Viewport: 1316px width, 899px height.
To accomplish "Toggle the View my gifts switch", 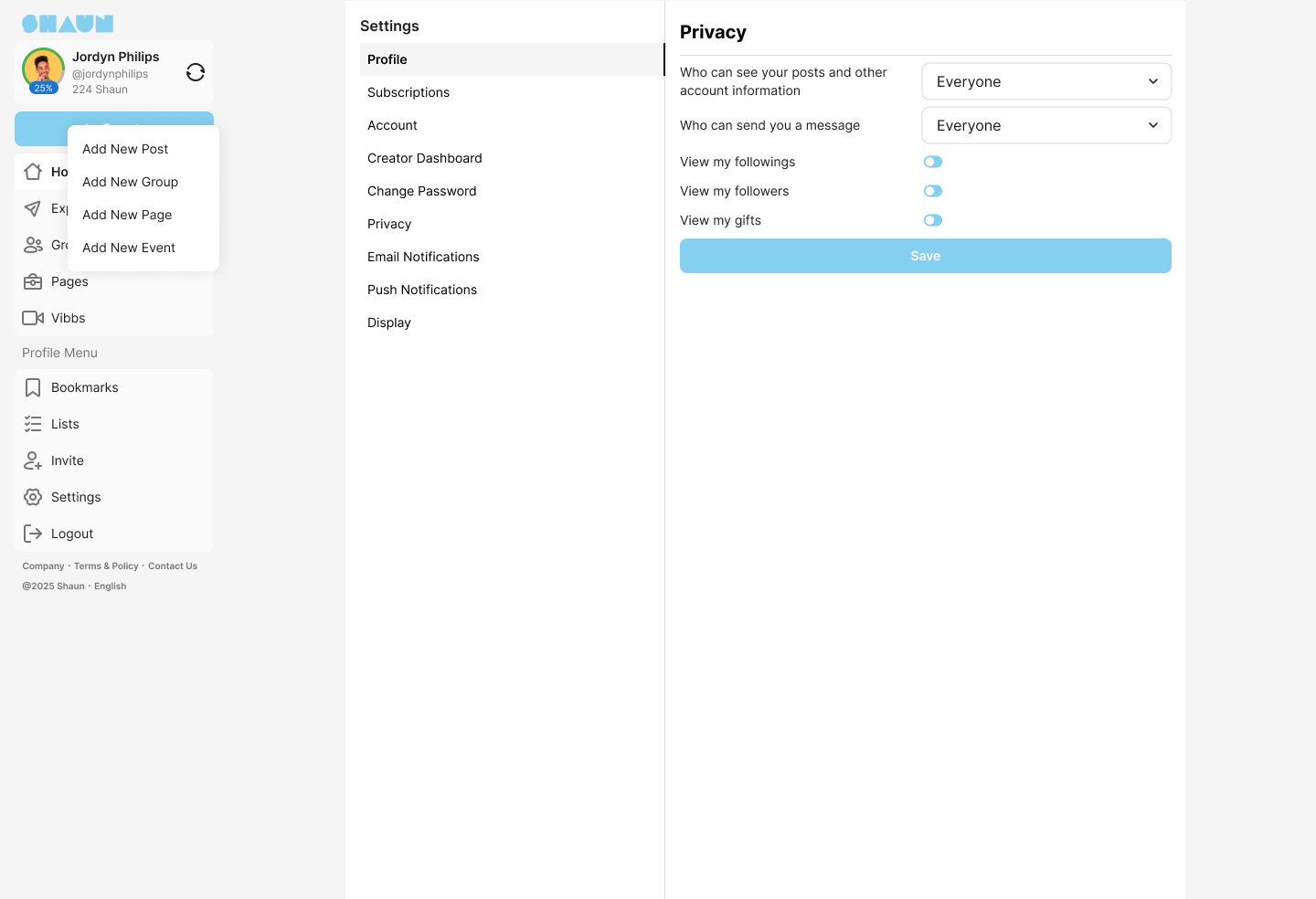I will (932, 220).
